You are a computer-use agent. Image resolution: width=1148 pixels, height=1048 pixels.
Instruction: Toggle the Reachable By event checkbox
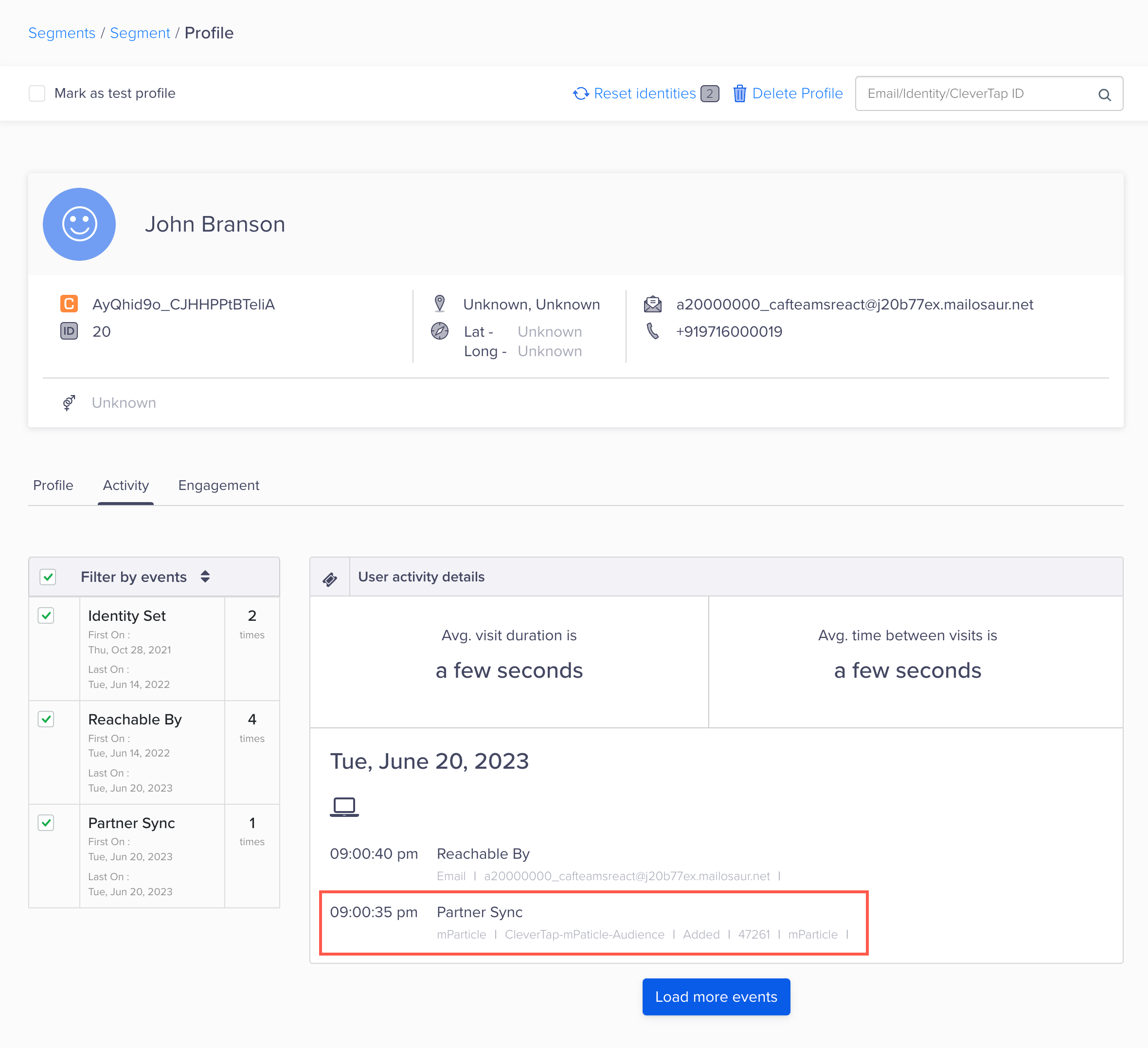46,719
